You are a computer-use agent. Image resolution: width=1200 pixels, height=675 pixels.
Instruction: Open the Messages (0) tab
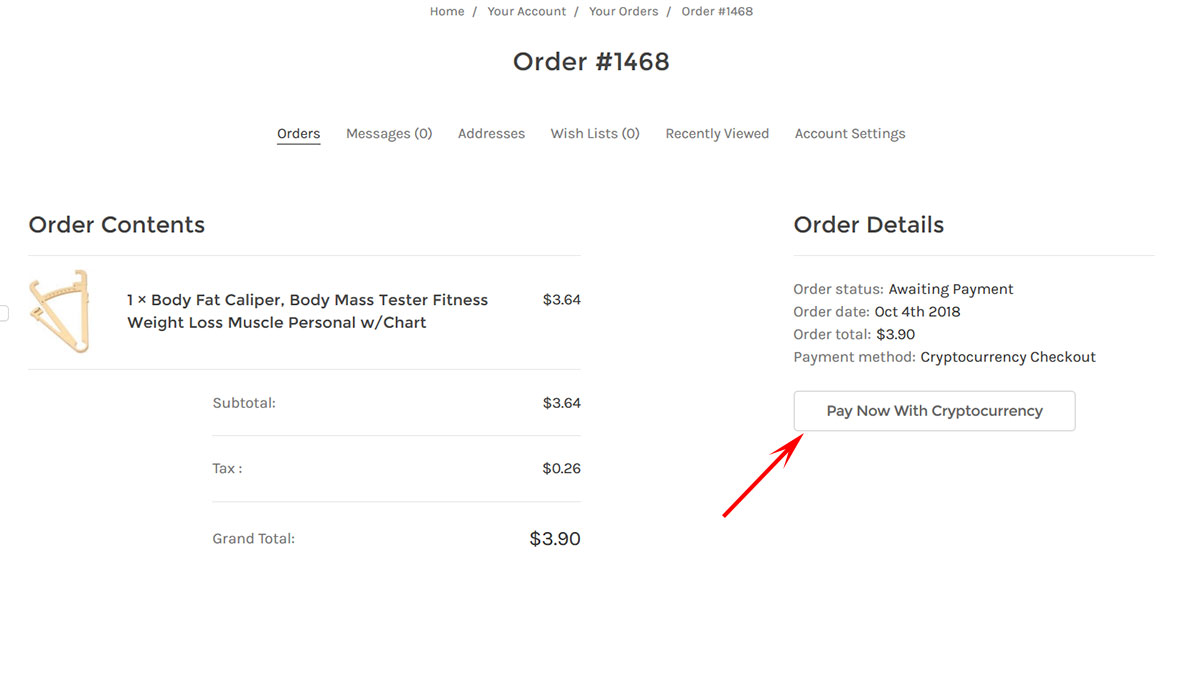coord(389,134)
